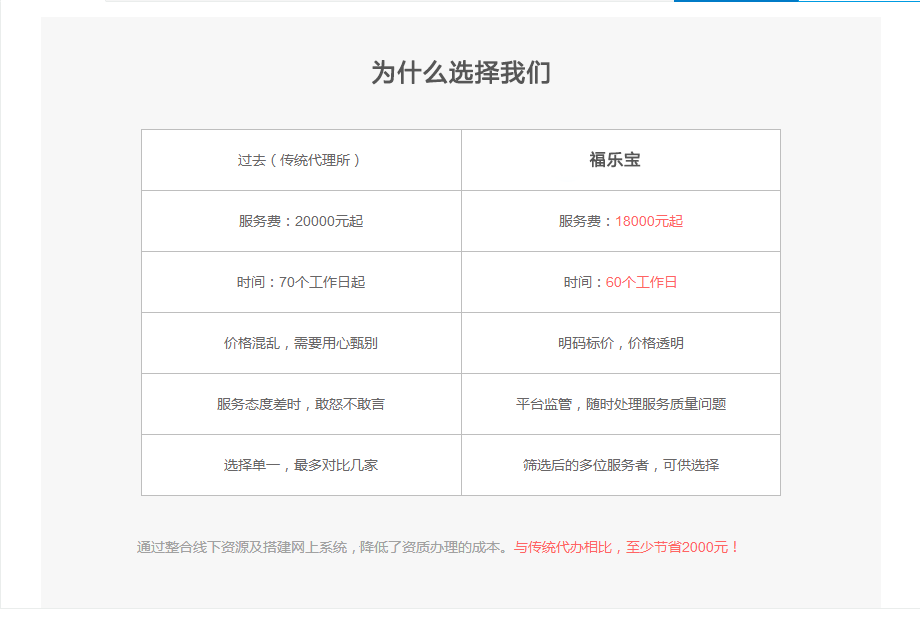Select the red text 60个工作日
This screenshot has width=920, height=617.
(641, 282)
